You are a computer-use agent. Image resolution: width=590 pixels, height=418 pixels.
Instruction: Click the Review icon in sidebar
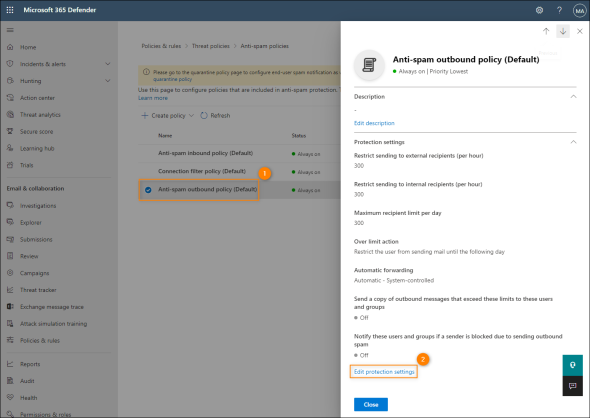10,256
